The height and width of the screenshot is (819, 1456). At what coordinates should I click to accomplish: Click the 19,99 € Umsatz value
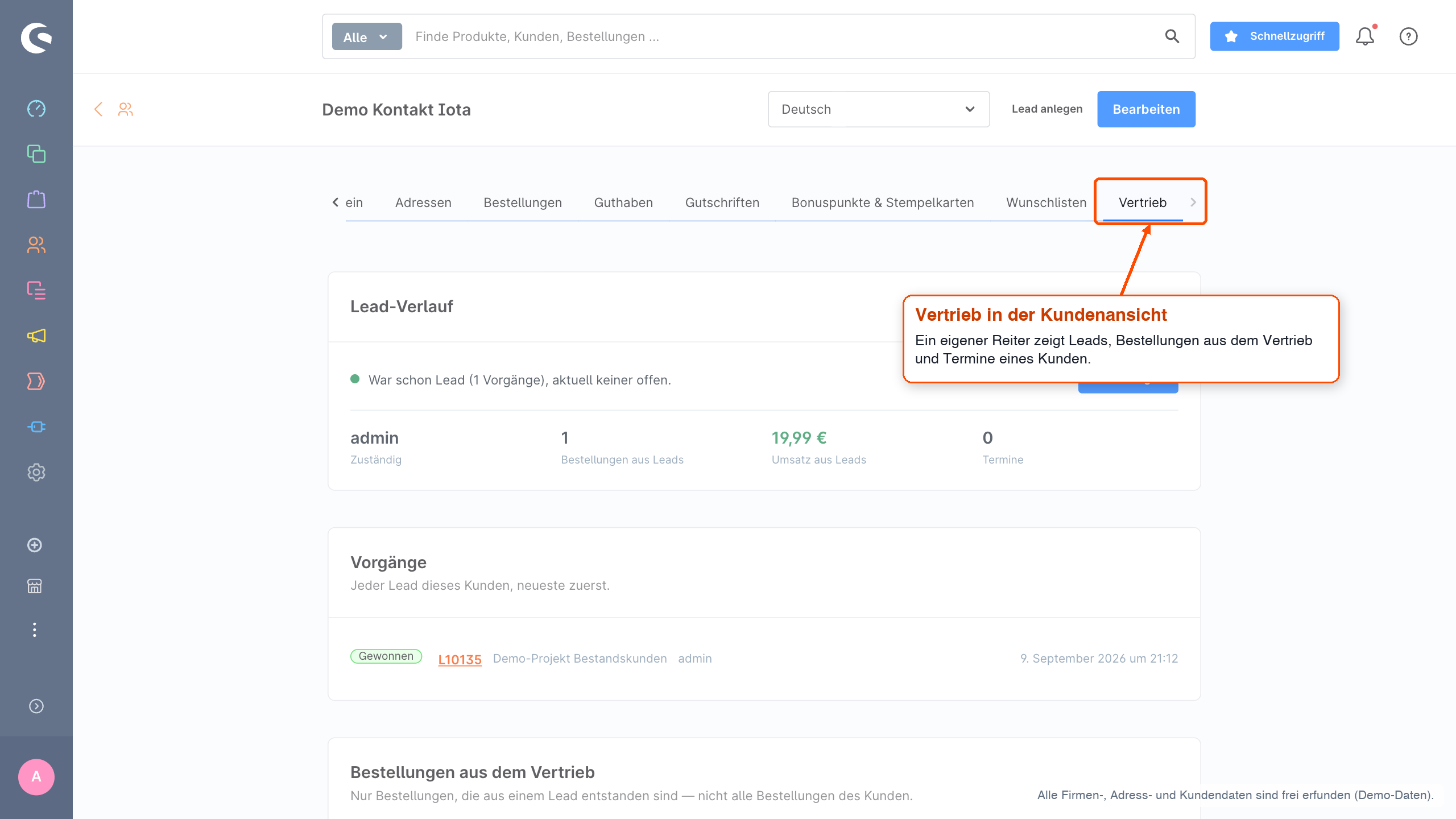(x=799, y=438)
